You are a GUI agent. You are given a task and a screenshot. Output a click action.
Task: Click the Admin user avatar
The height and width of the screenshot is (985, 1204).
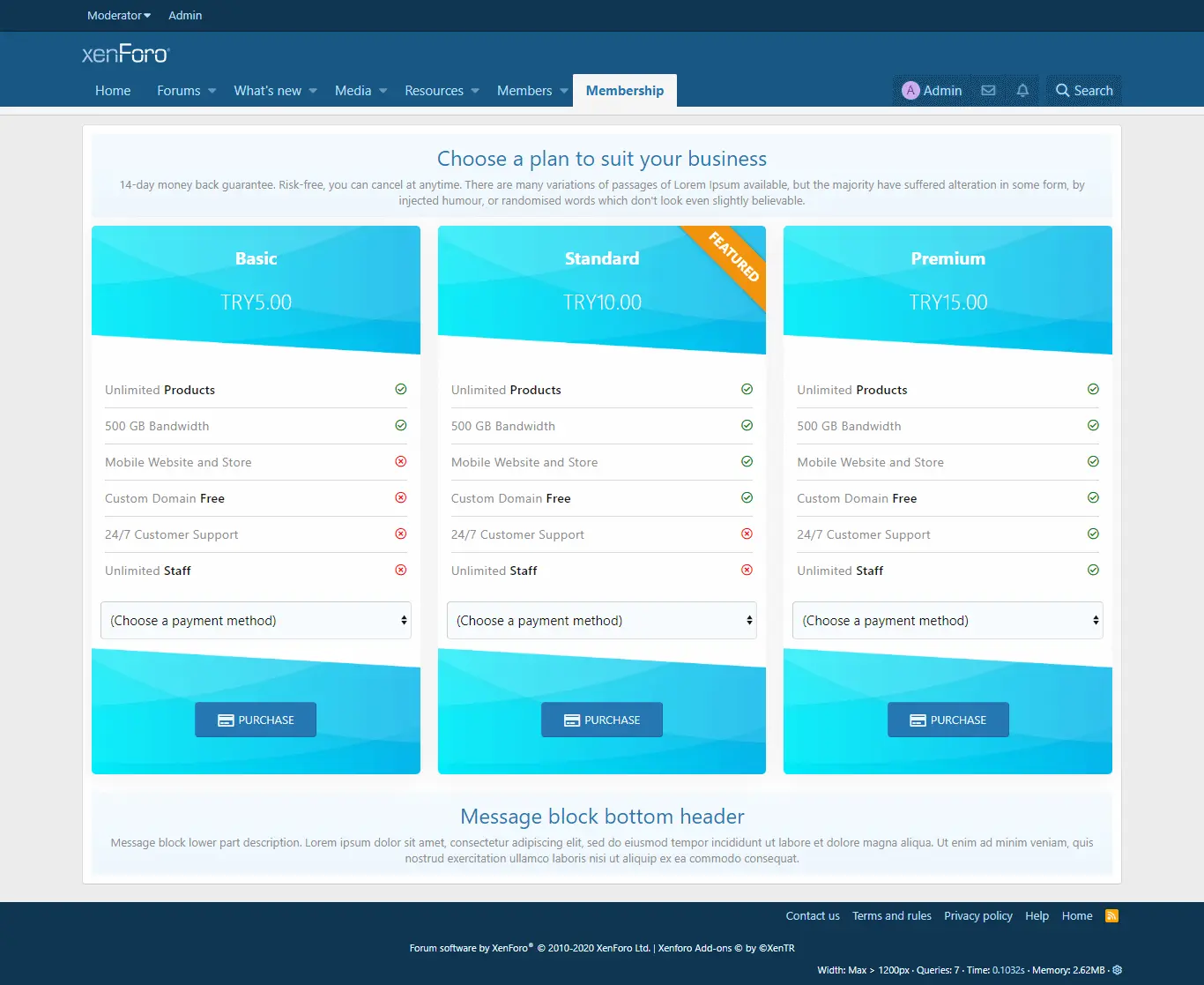click(x=910, y=91)
